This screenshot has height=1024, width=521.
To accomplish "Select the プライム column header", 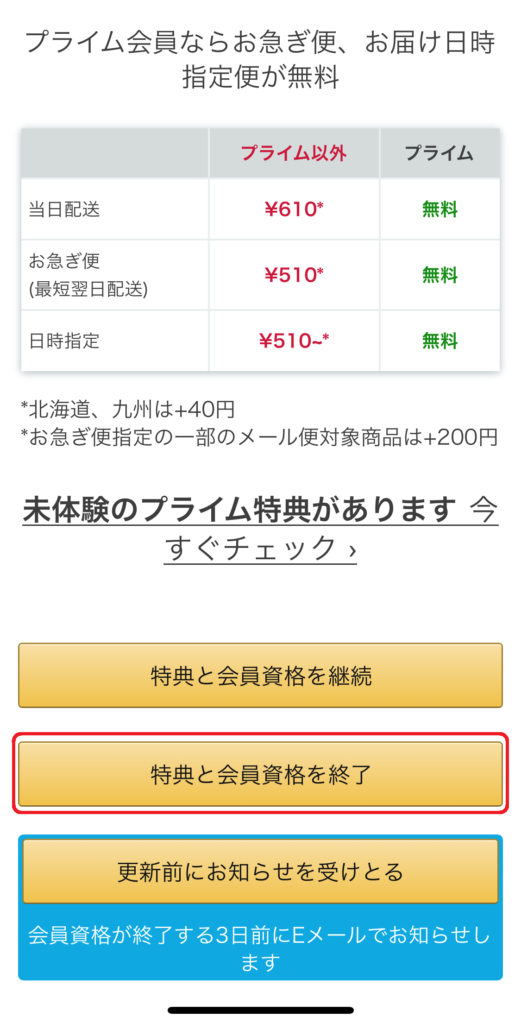I will coord(439,153).
